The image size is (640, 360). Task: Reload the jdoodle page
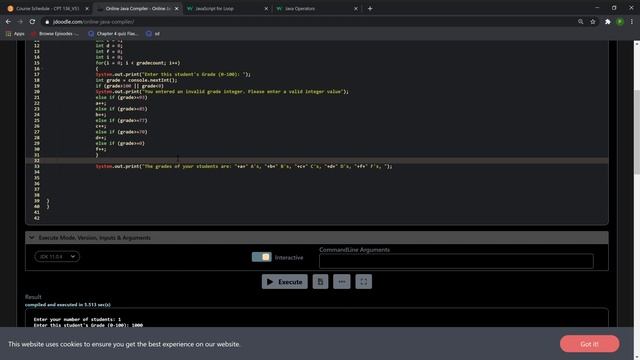32,22
